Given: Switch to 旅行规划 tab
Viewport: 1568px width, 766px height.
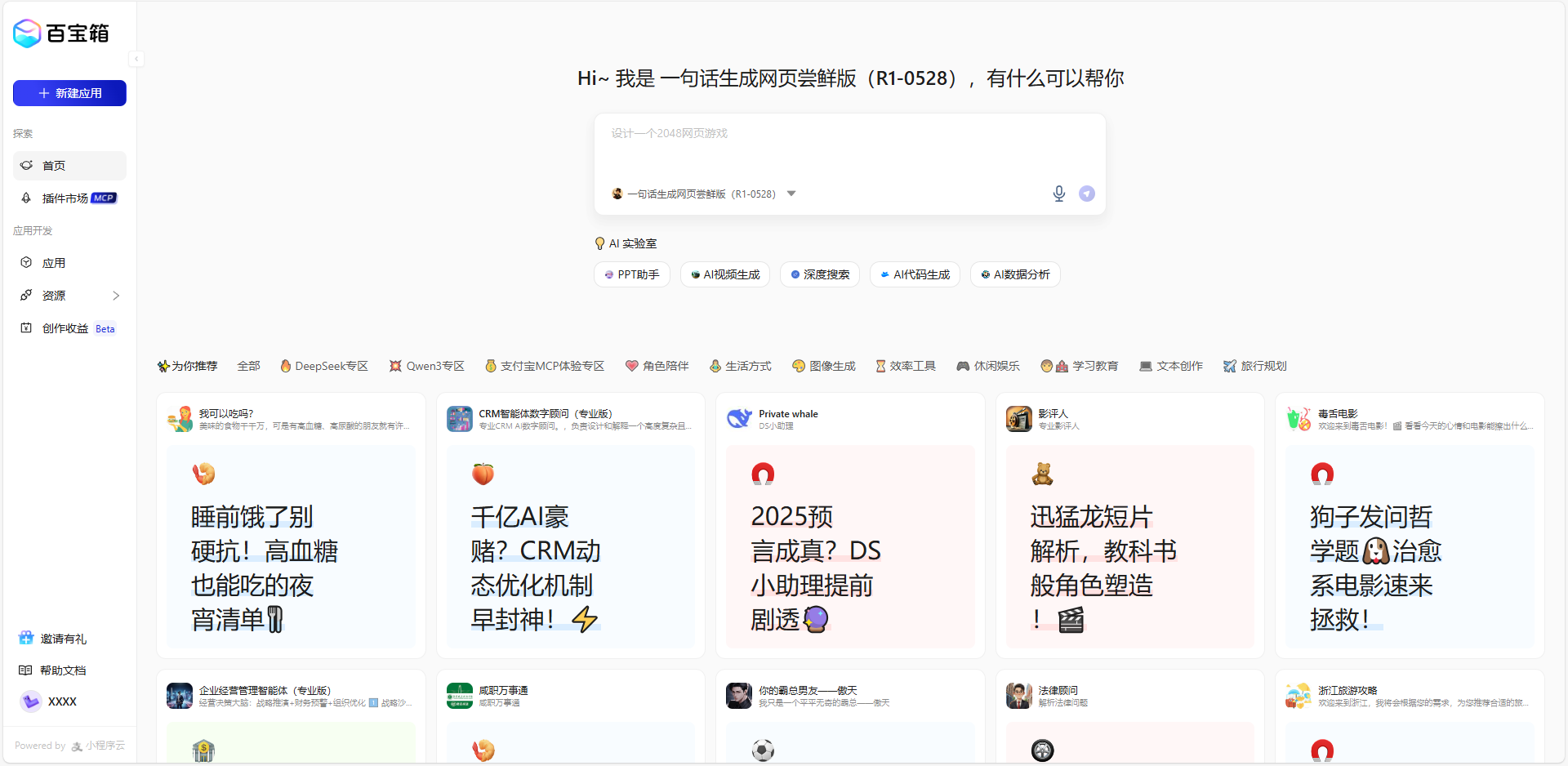Looking at the screenshot, I should click(1255, 366).
